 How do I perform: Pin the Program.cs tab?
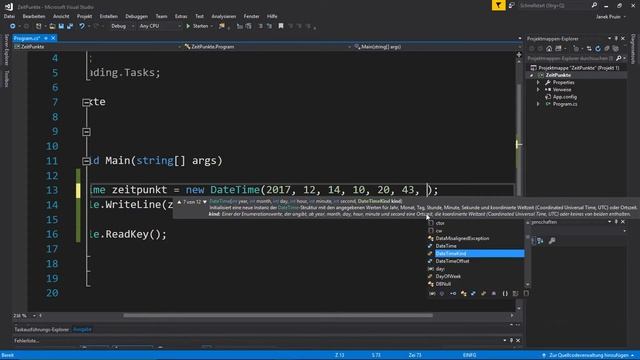(x=46, y=38)
